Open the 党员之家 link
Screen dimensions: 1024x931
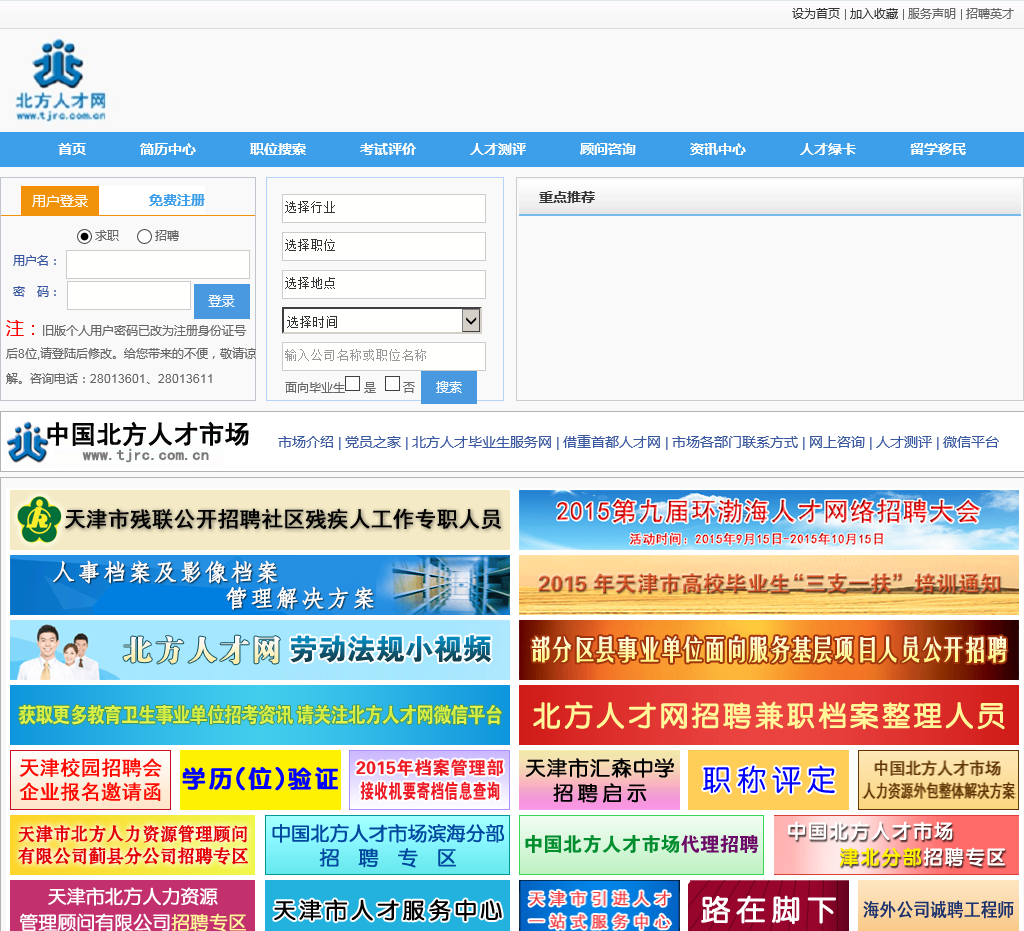373,442
